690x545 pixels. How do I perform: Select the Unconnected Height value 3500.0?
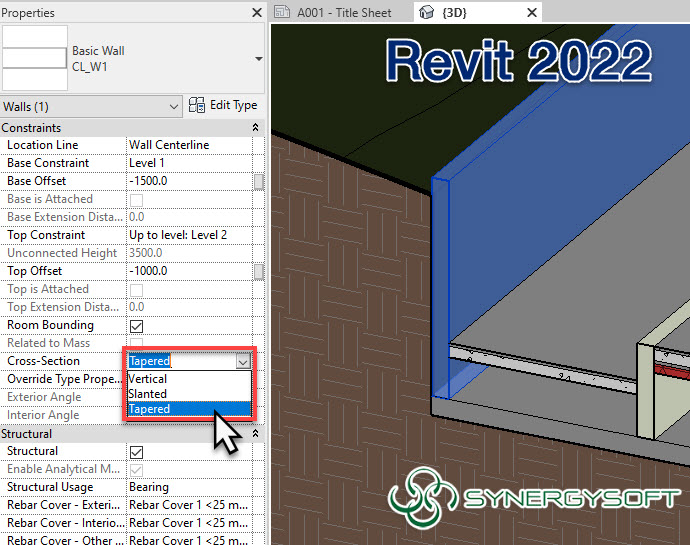coord(146,253)
